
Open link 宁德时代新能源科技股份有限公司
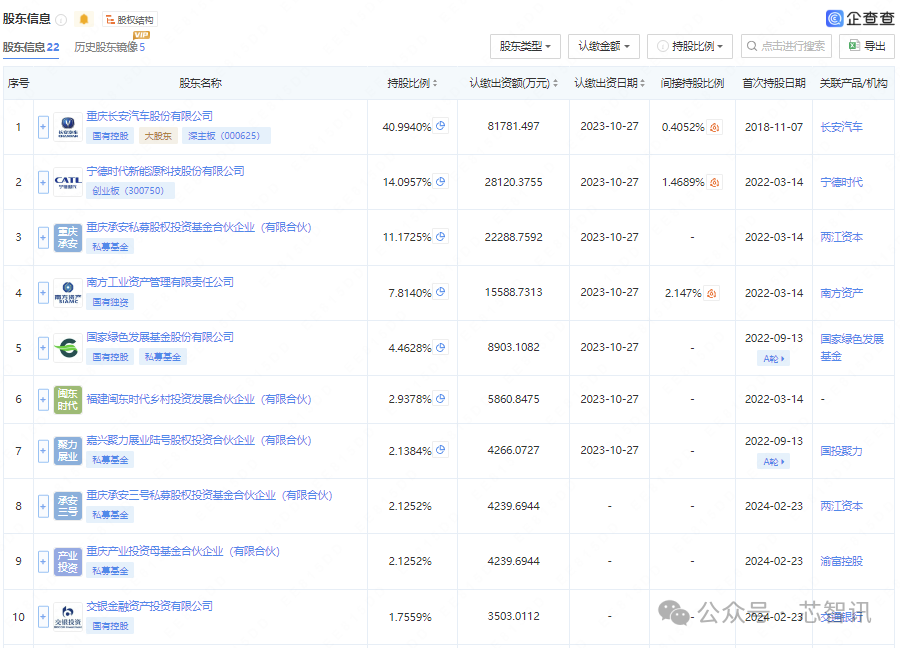pos(165,171)
